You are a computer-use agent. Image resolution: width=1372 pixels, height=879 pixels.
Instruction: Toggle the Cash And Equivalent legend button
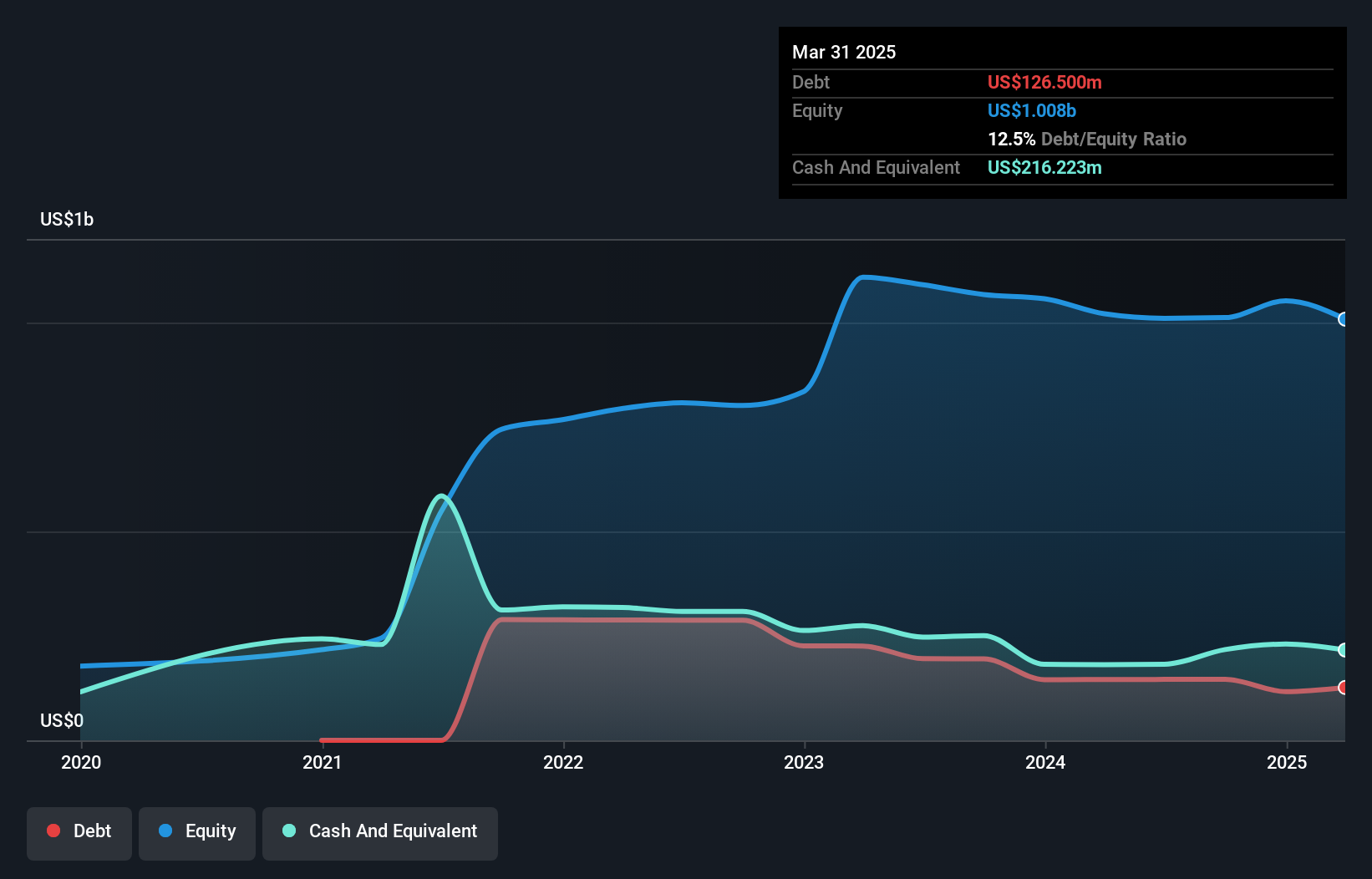coord(380,833)
